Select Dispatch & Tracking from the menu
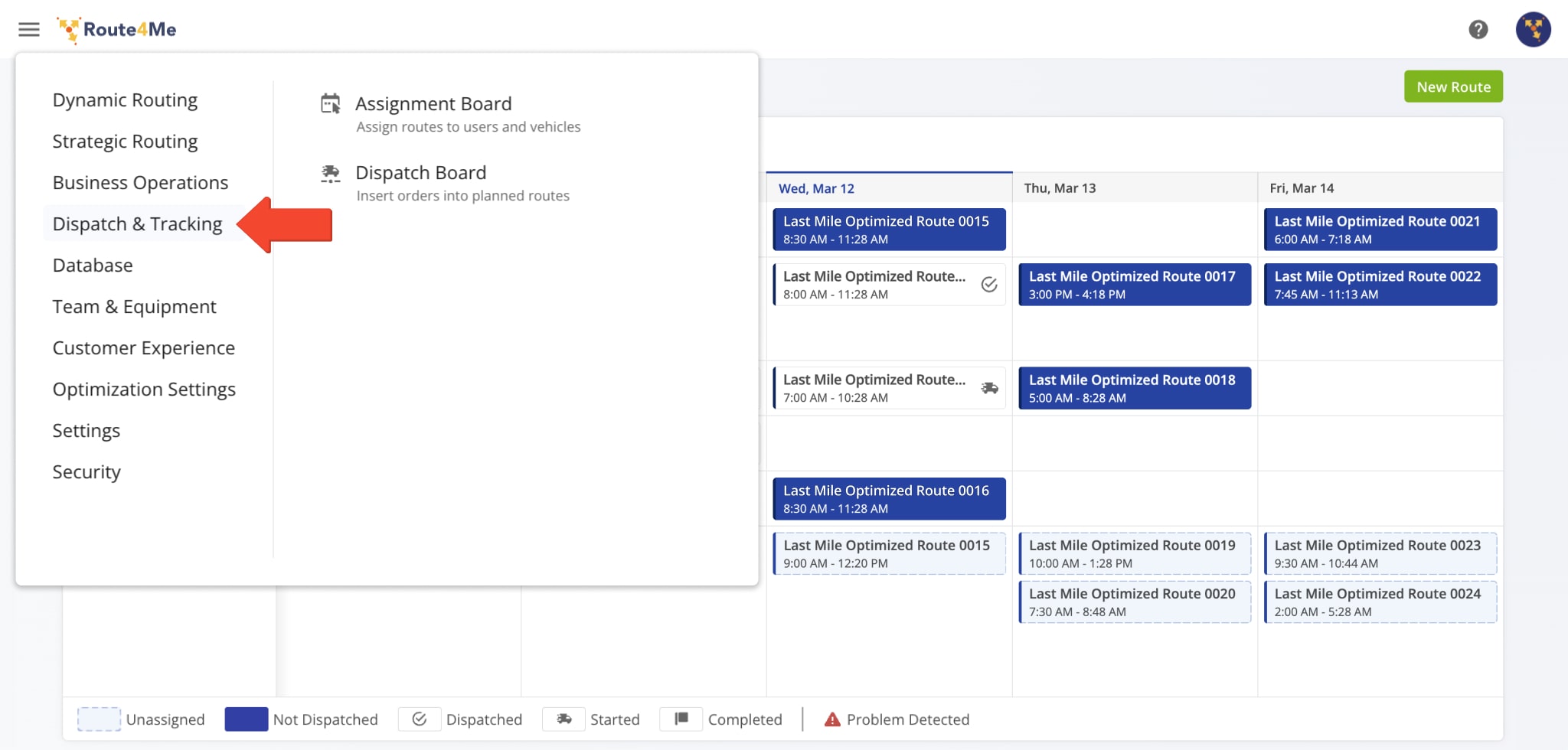 137,223
